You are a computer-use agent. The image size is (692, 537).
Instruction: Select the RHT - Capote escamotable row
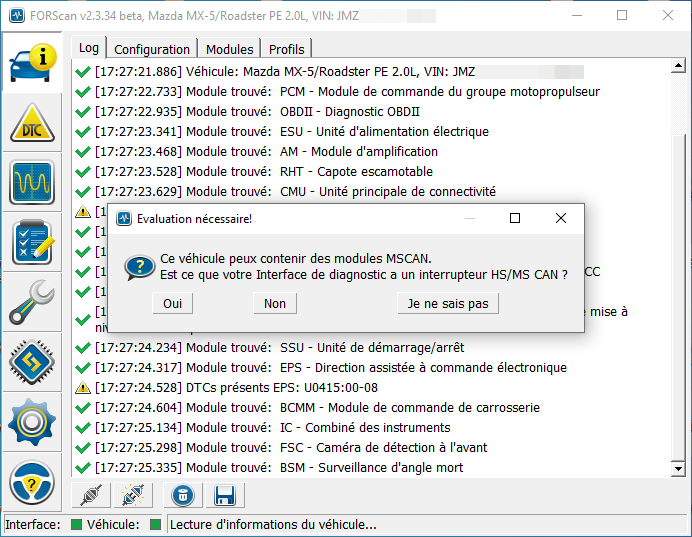(x=254, y=172)
